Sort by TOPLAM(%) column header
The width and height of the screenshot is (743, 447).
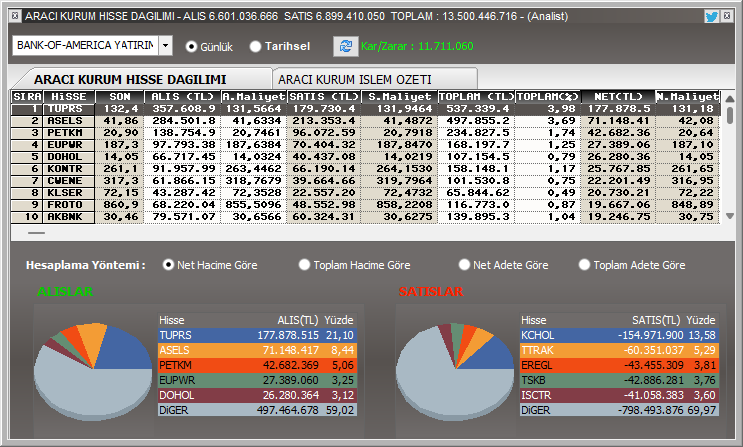click(548, 97)
